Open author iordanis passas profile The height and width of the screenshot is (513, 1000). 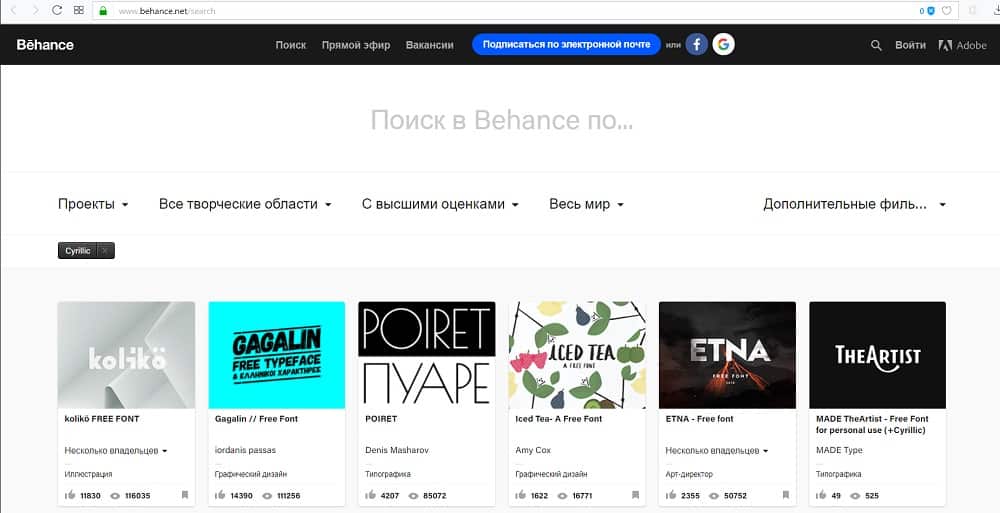pos(246,450)
